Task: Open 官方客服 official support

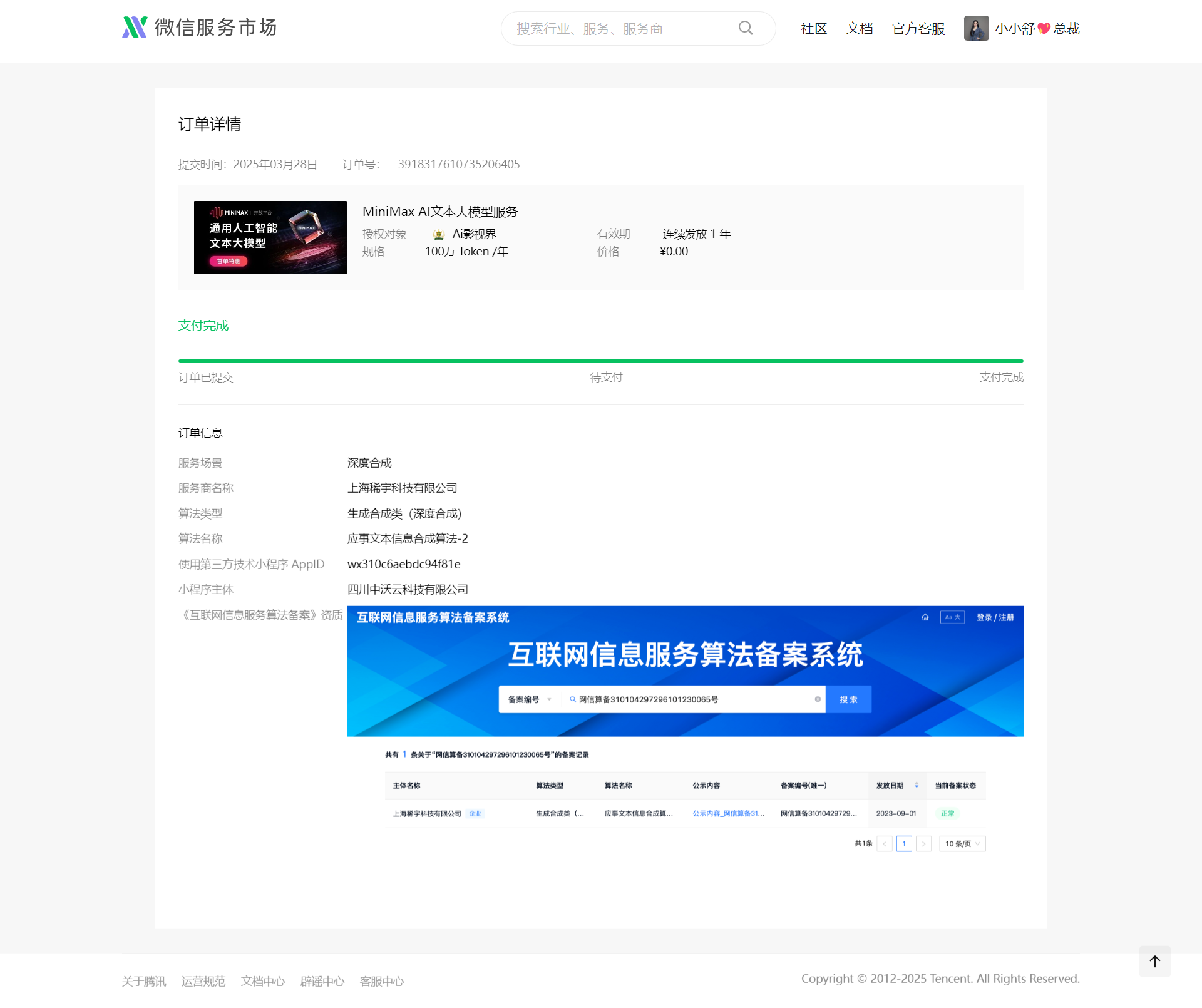Action: click(918, 28)
